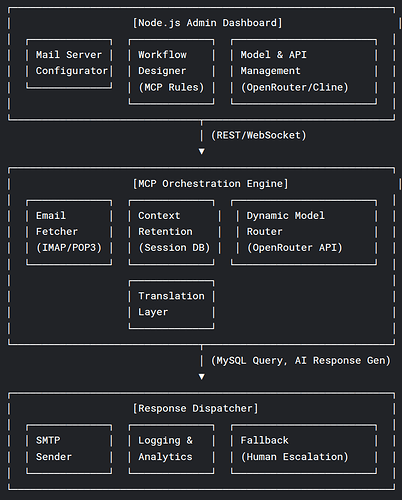This screenshot has width=402, height=500.
Task: Click the arrow below MySQL Query label
Action: pos(201,377)
